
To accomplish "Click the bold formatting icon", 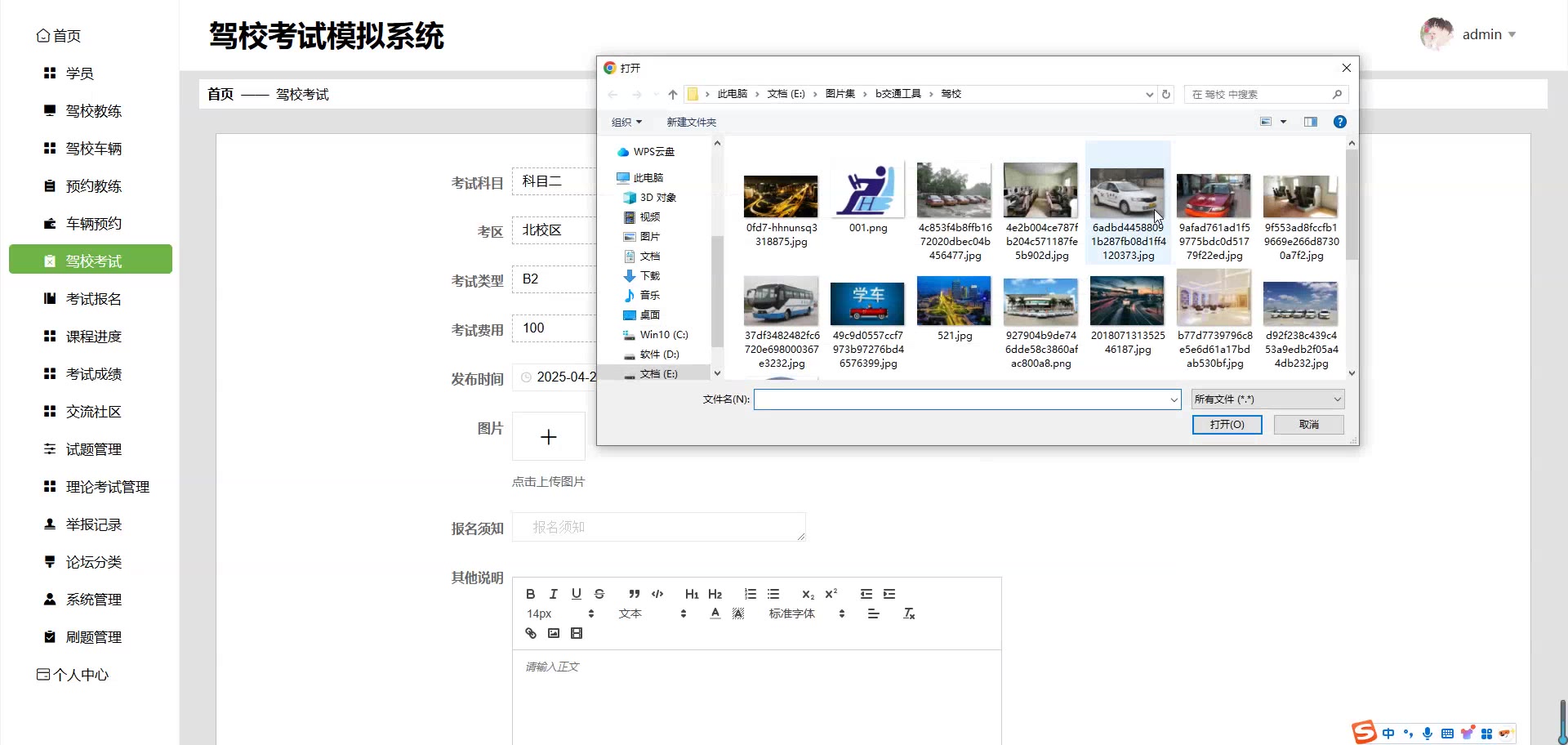I will pyautogui.click(x=530, y=594).
